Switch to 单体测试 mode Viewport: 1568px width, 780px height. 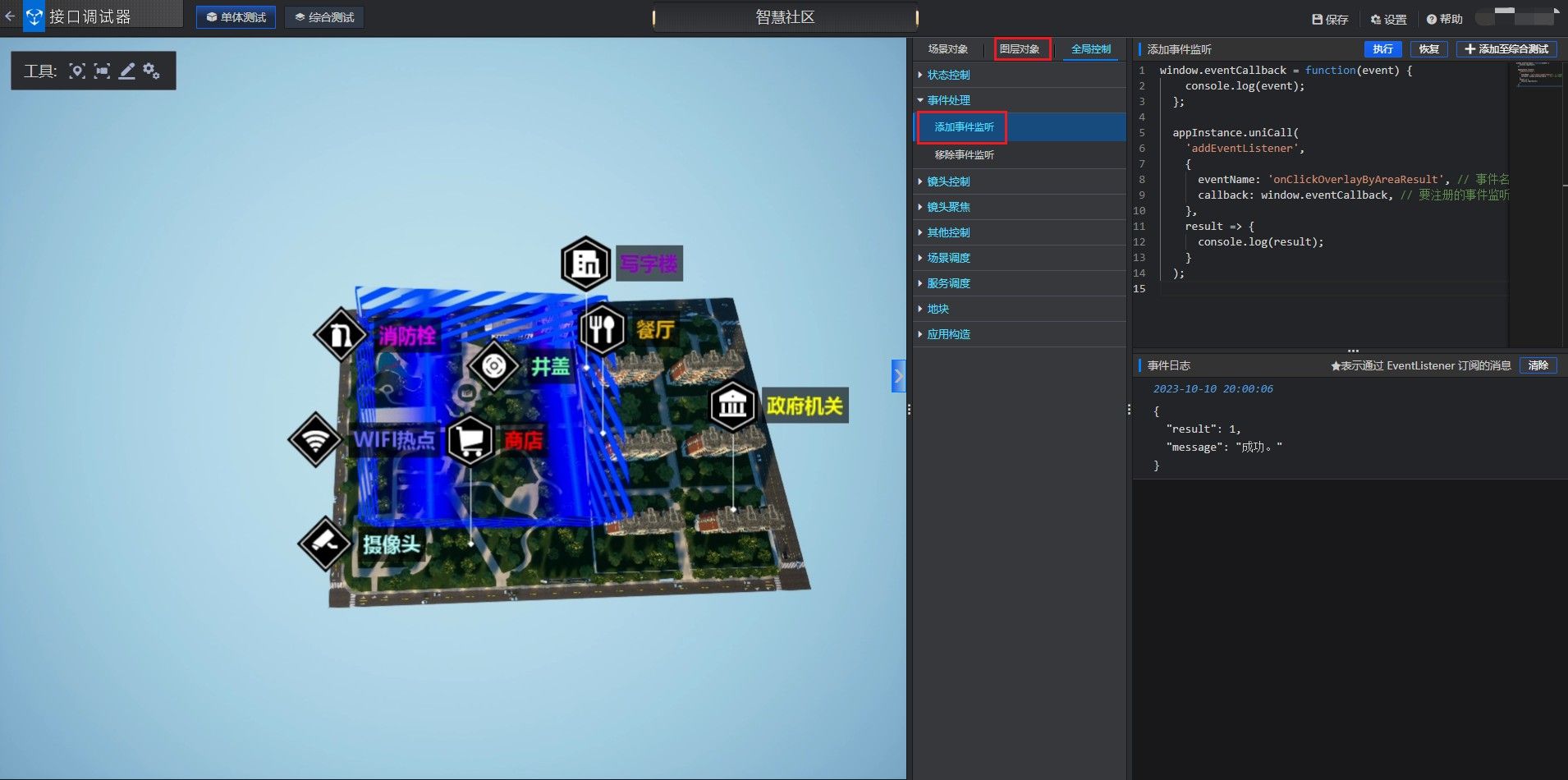(236, 17)
